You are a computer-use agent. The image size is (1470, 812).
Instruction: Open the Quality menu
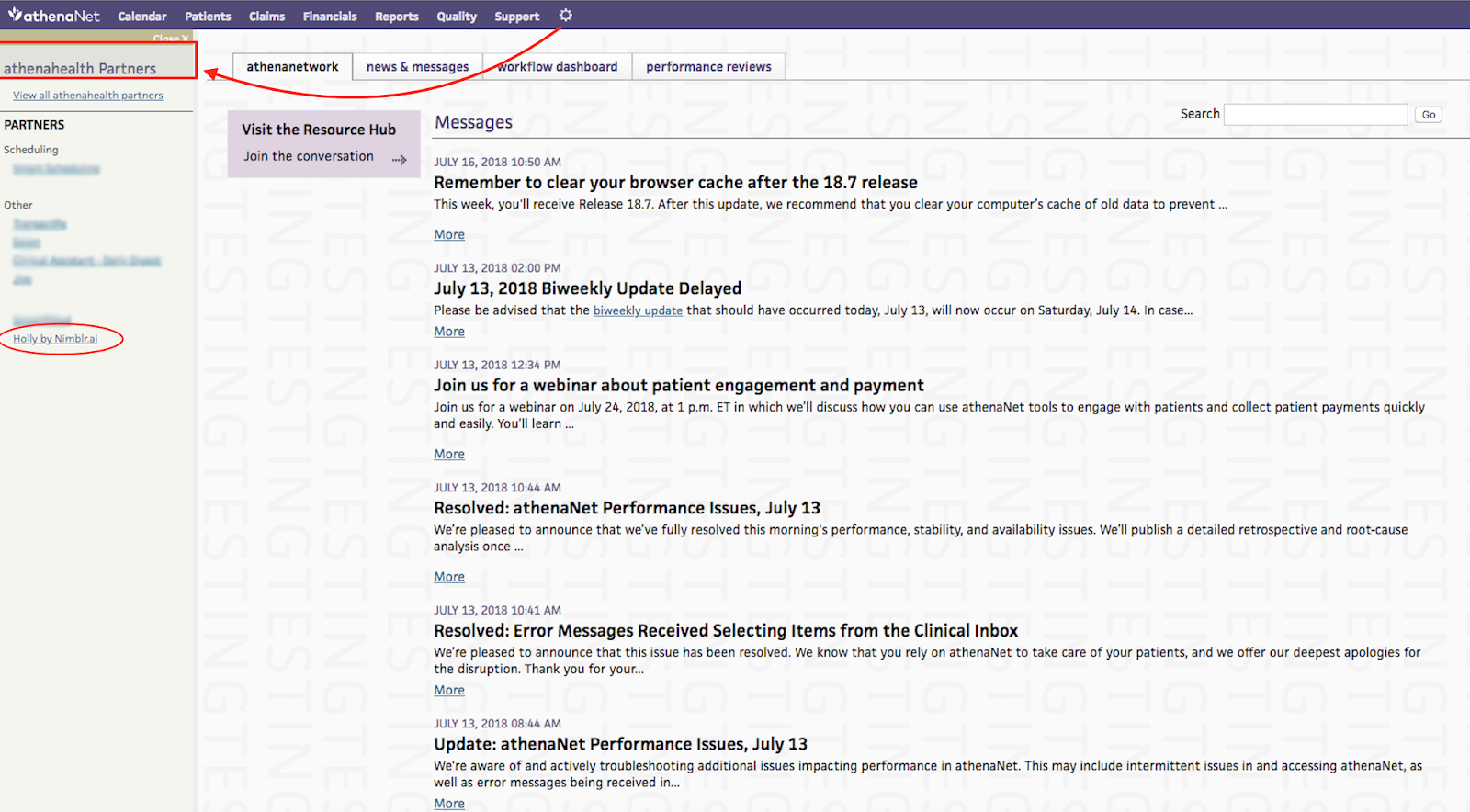click(x=457, y=17)
